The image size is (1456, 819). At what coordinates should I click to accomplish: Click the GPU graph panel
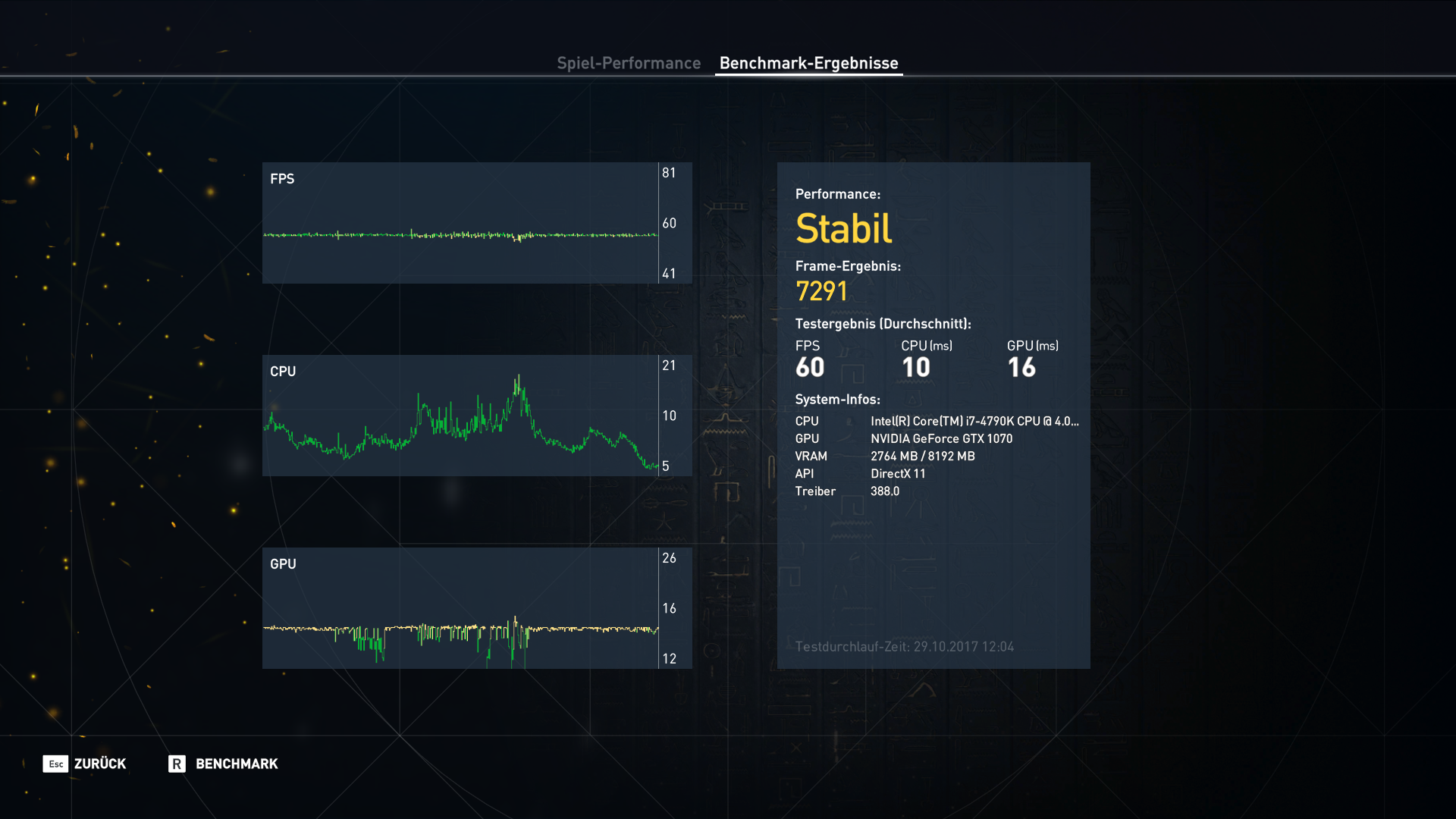[460, 608]
